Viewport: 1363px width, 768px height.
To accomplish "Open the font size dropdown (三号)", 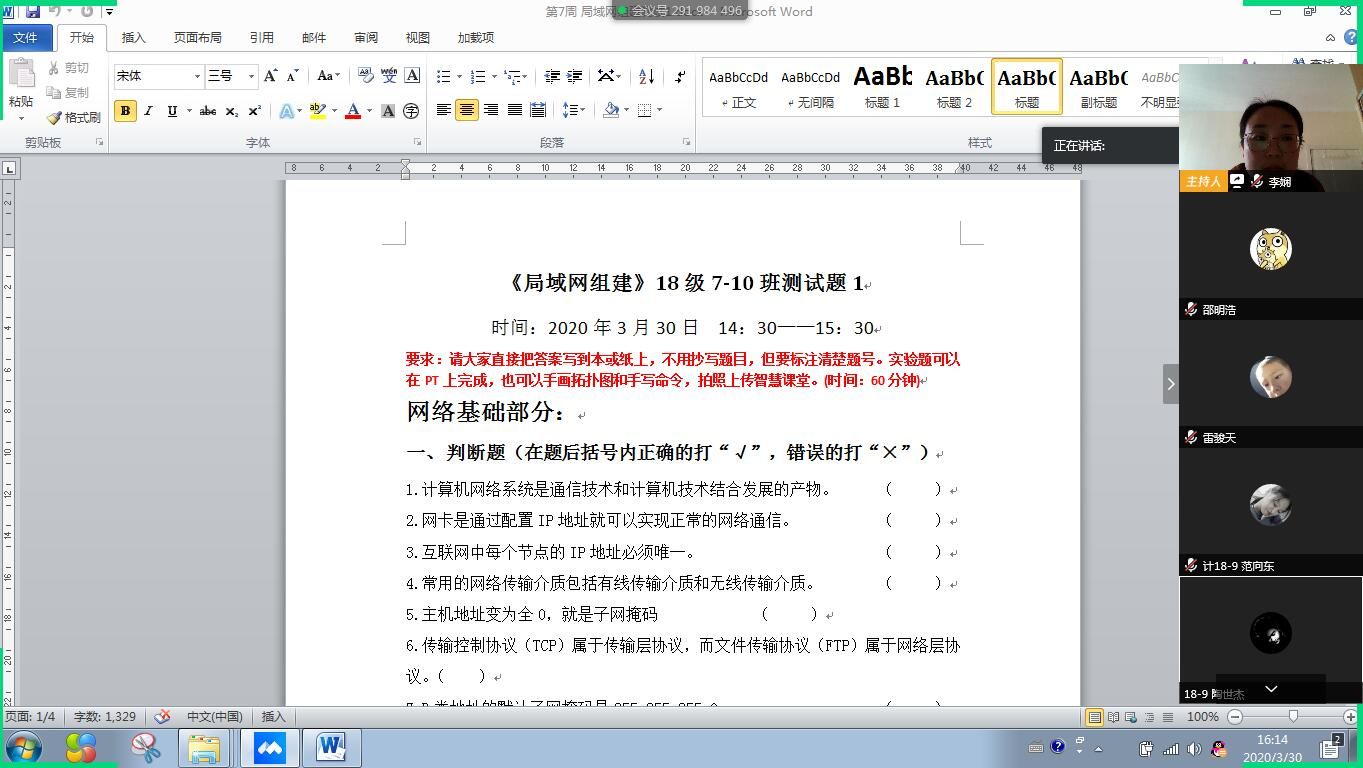I will click(251, 76).
